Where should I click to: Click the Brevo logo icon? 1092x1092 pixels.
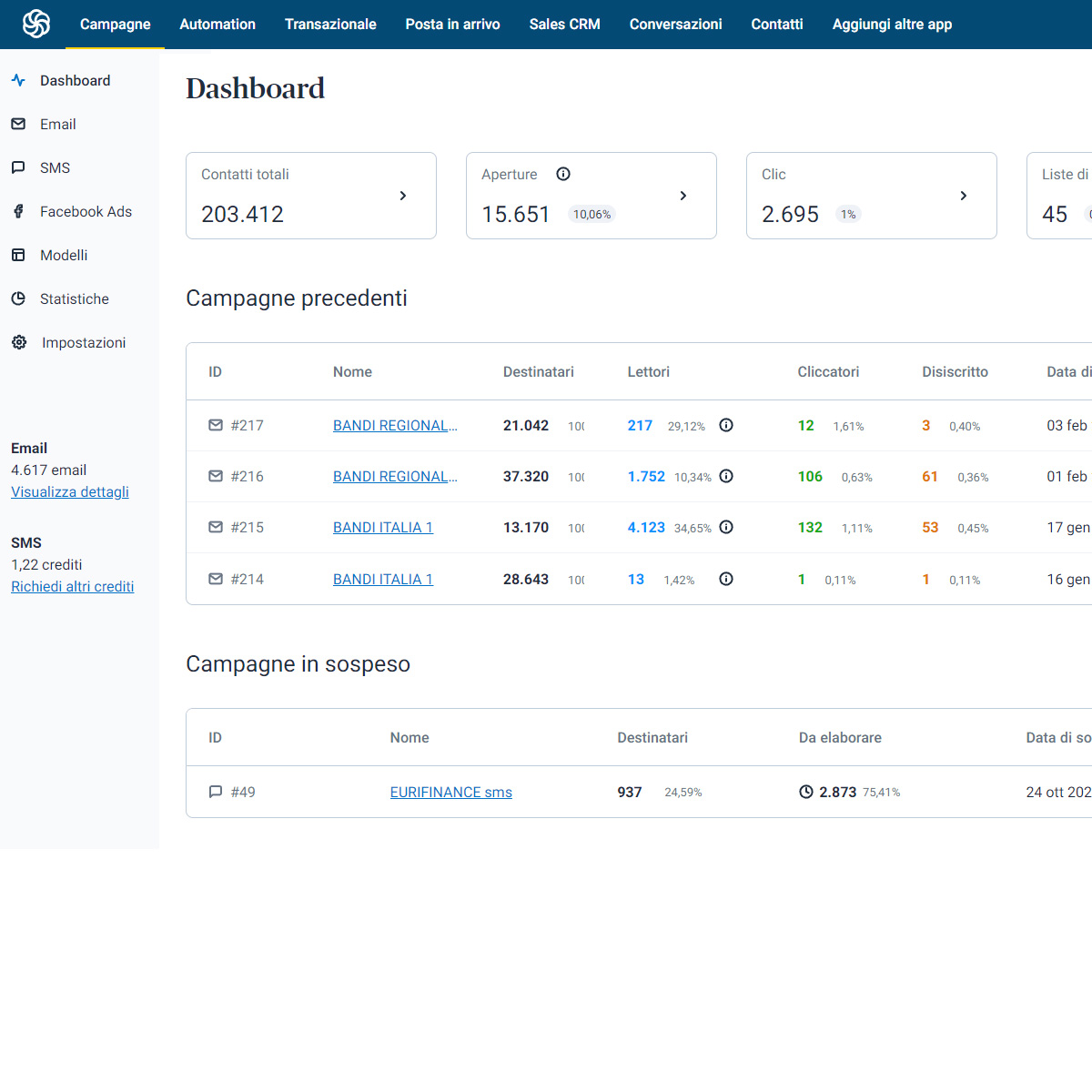pyautogui.click(x=36, y=24)
